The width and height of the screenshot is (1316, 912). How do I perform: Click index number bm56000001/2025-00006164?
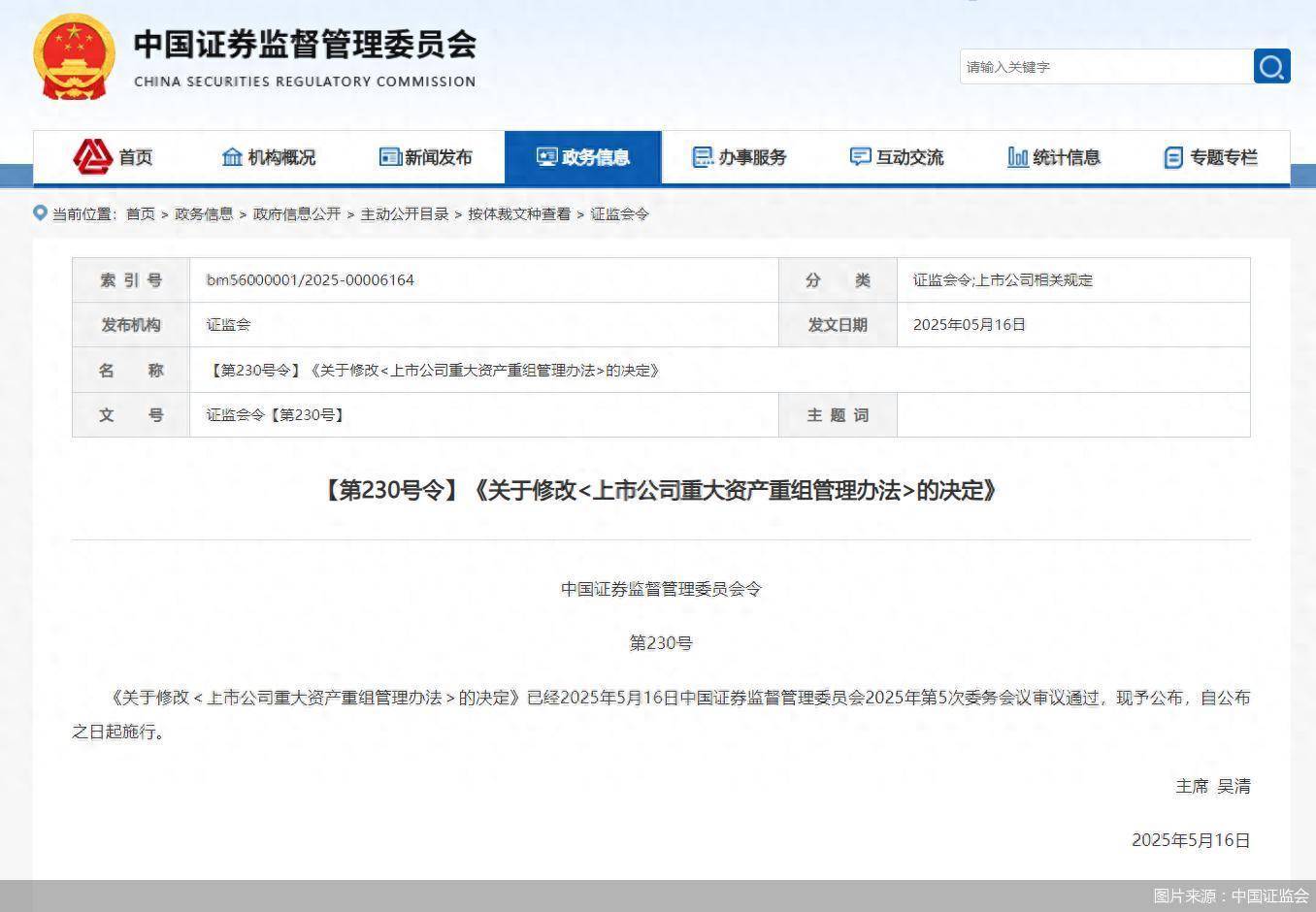pos(311,280)
